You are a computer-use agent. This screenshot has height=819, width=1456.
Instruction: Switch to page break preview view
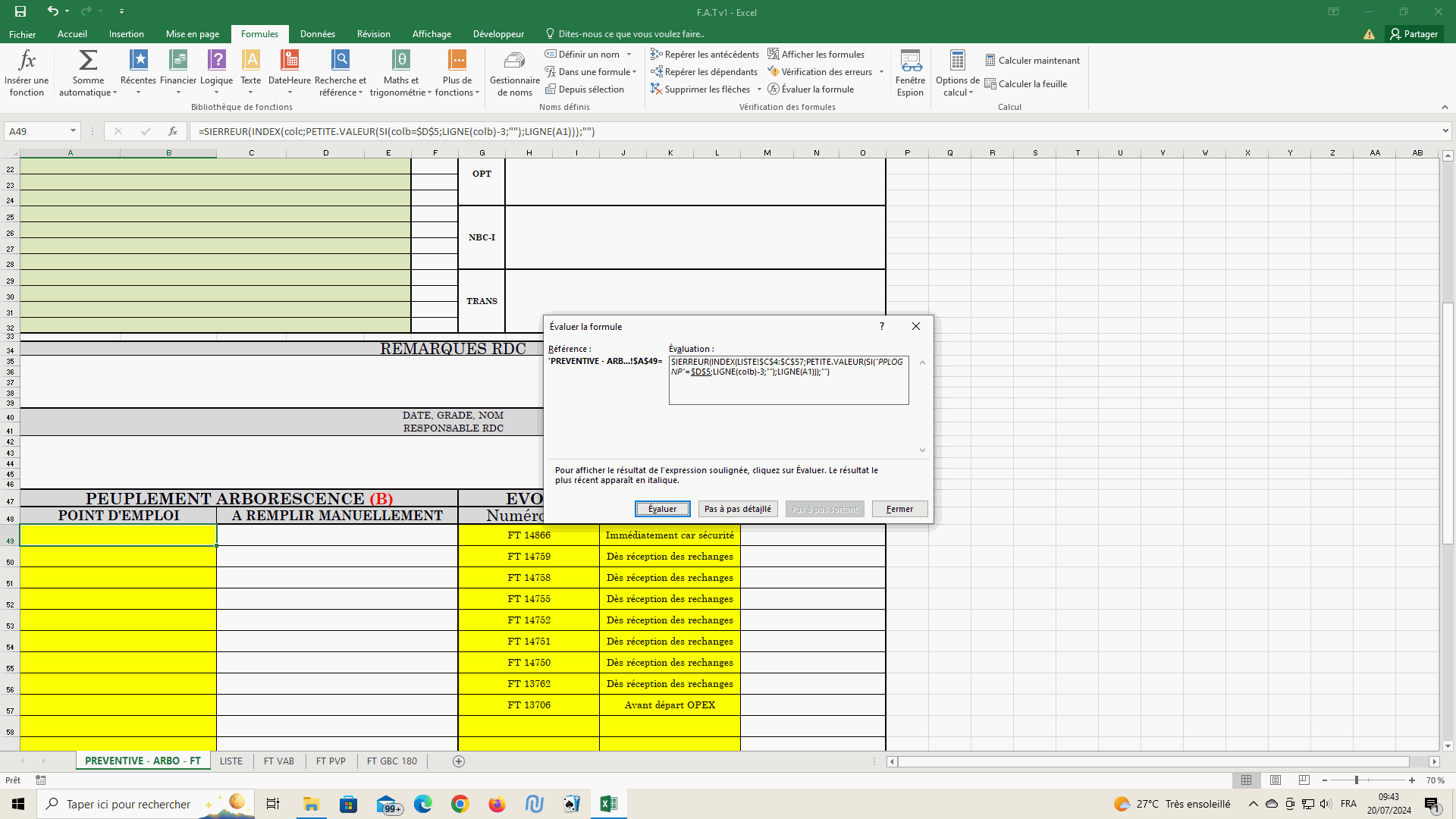coord(1304,780)
